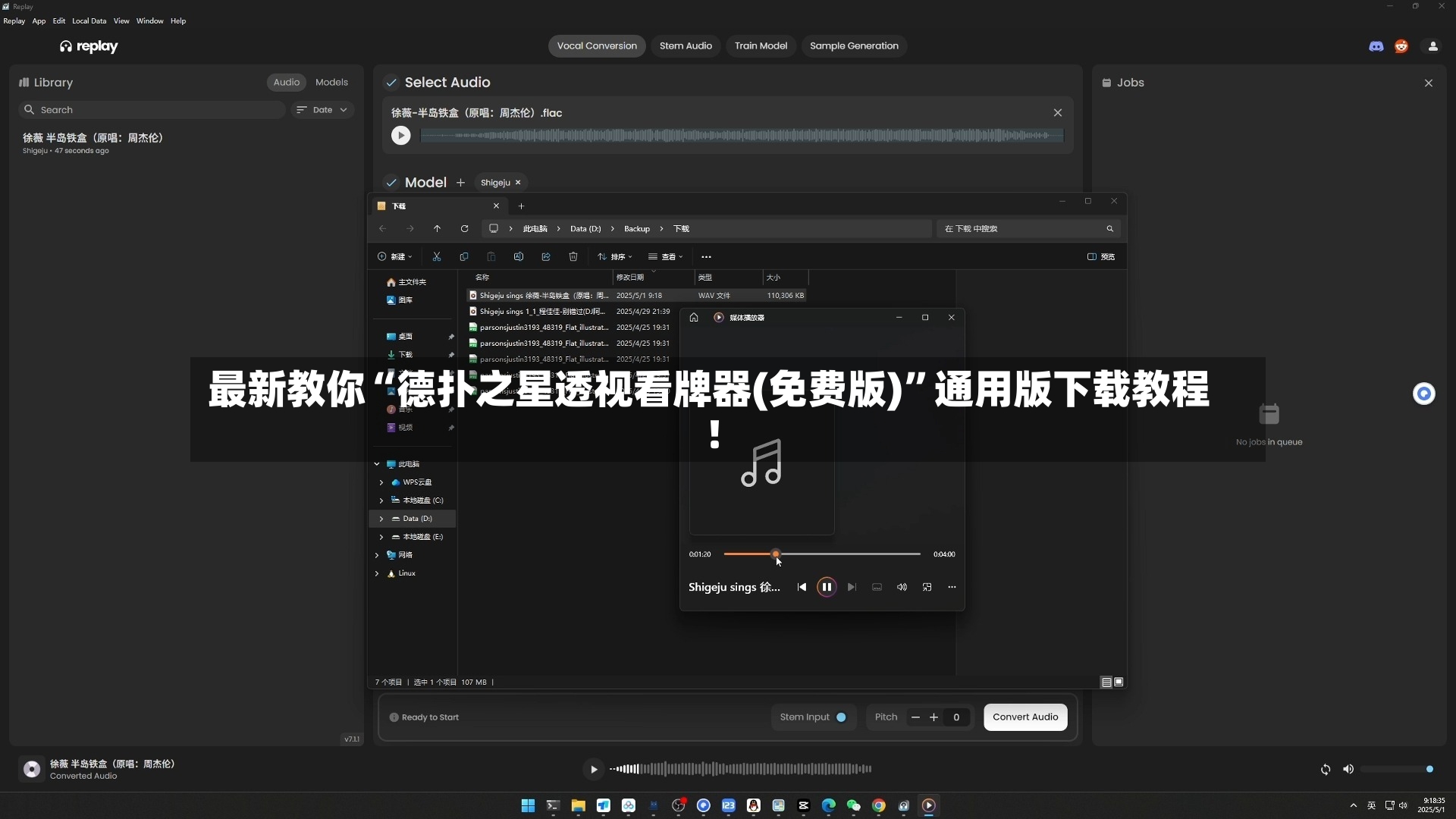
Task: Decrease pitch with the minus button
Action: coord(915,717)
